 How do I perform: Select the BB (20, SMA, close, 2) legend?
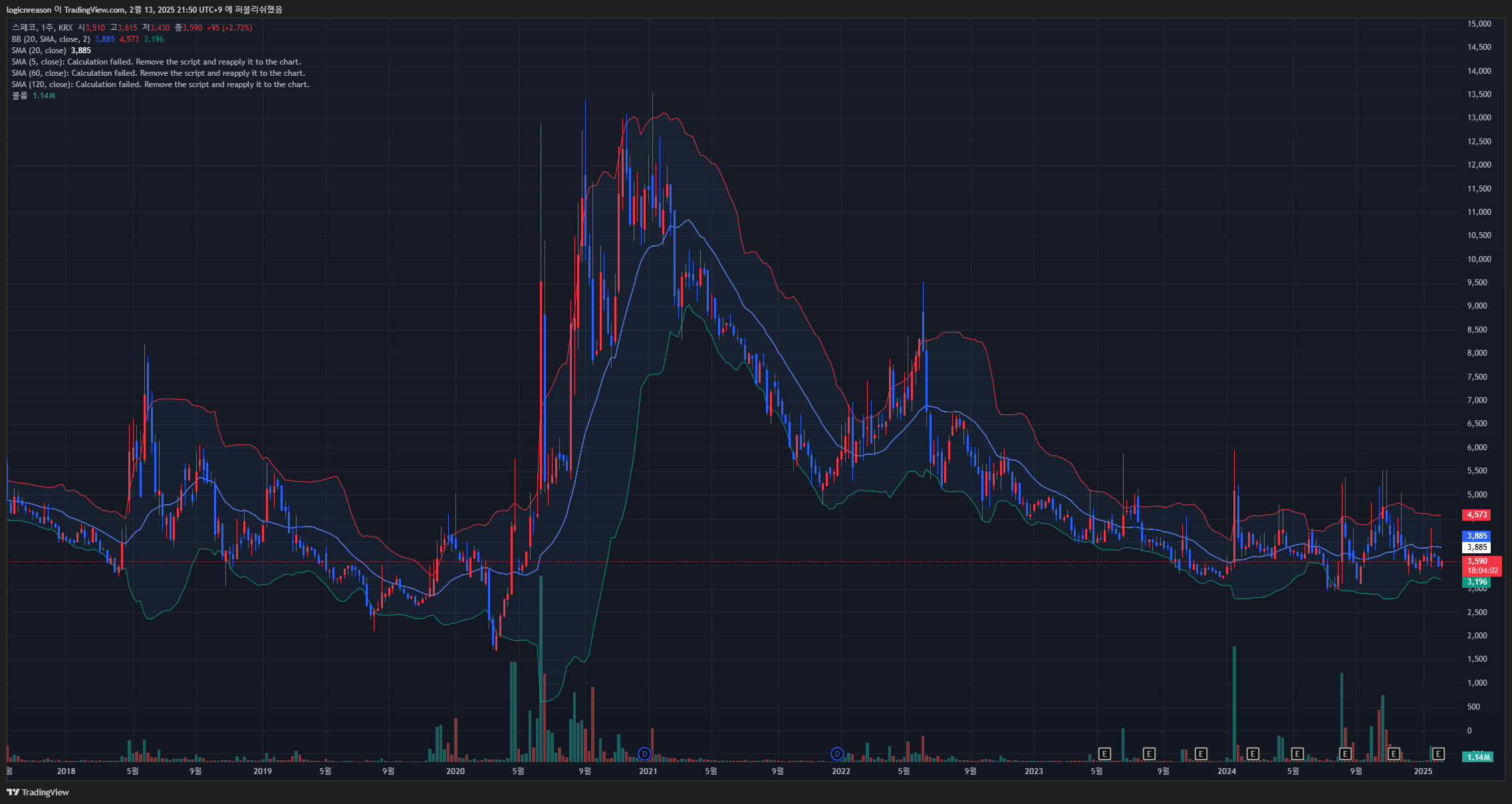51,39
